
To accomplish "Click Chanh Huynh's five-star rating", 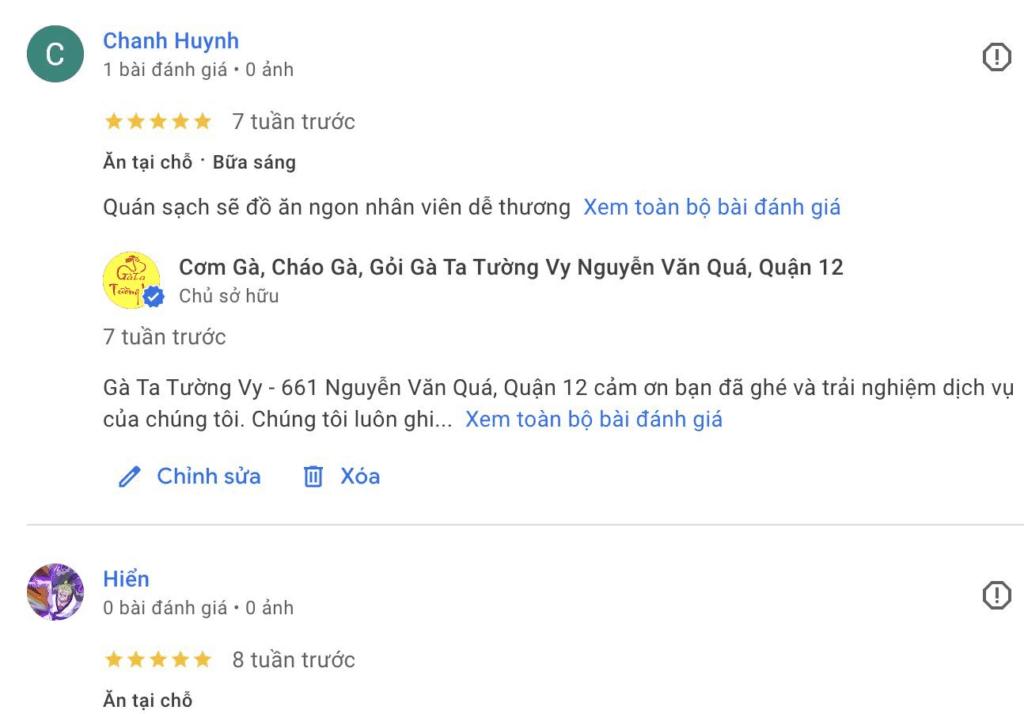I will [x=158, y=122].
